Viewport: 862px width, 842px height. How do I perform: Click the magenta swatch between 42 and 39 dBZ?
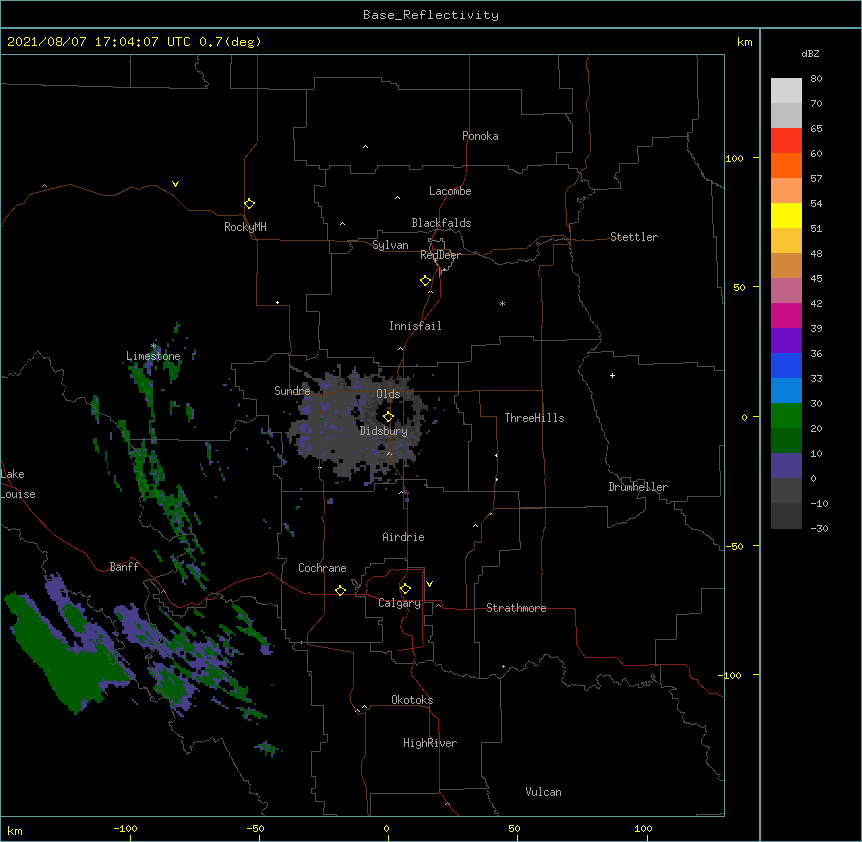786,315
